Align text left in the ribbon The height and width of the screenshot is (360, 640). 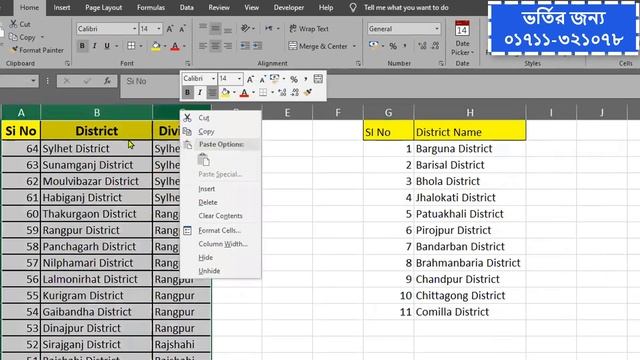tap(203, 46)
